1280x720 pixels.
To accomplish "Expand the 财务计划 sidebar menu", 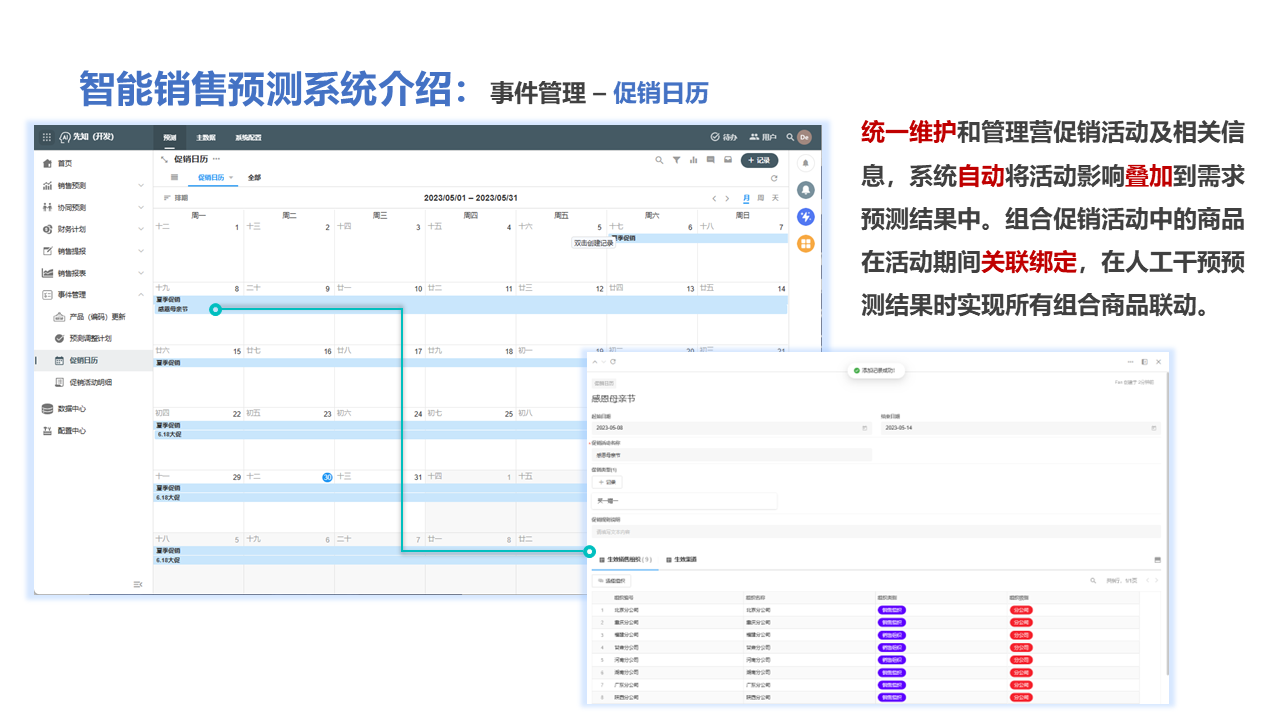I will click(x=140, y=229).
